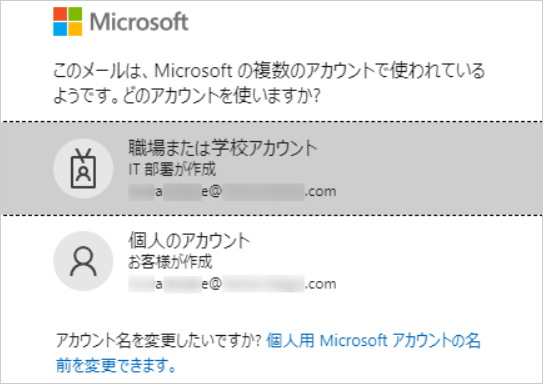
Task: Click the アカウント名を変更したいですか? text
Action: coord(159,341)
